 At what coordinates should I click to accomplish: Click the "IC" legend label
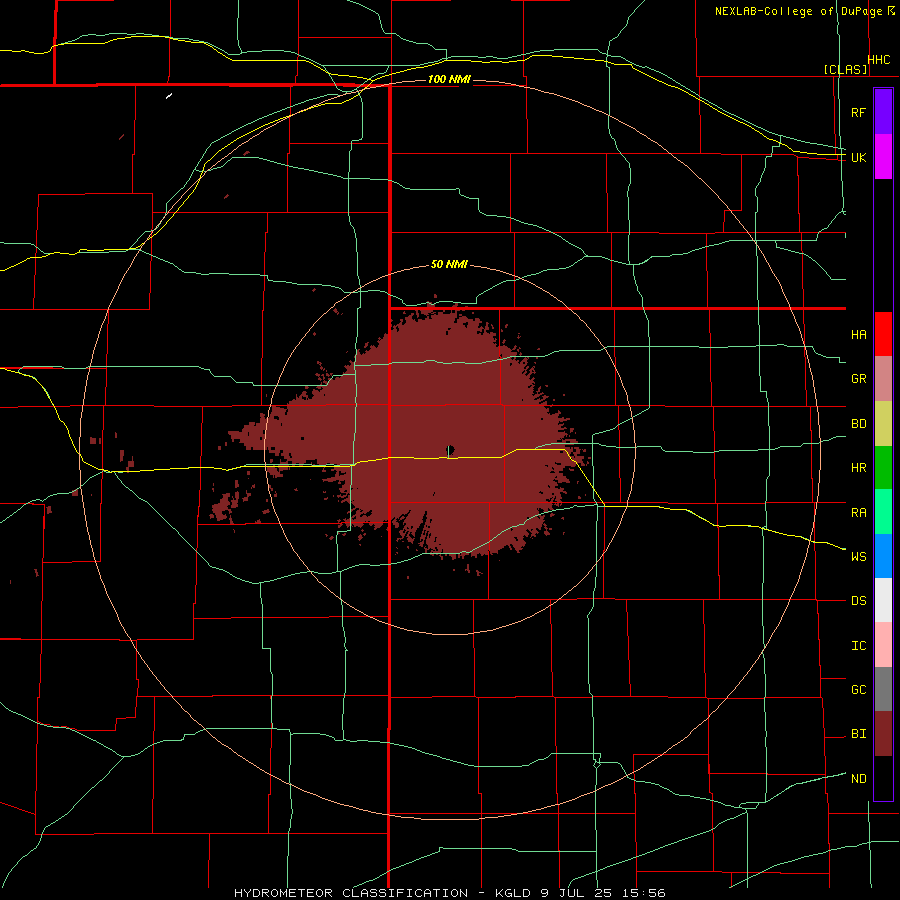tap(859, 646)
